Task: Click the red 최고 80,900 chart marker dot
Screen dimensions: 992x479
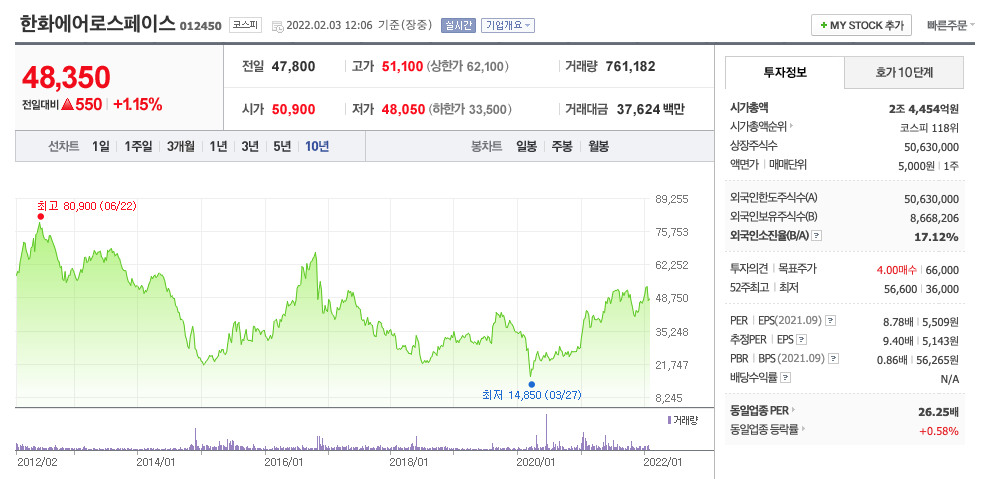Action: point(40,216)
